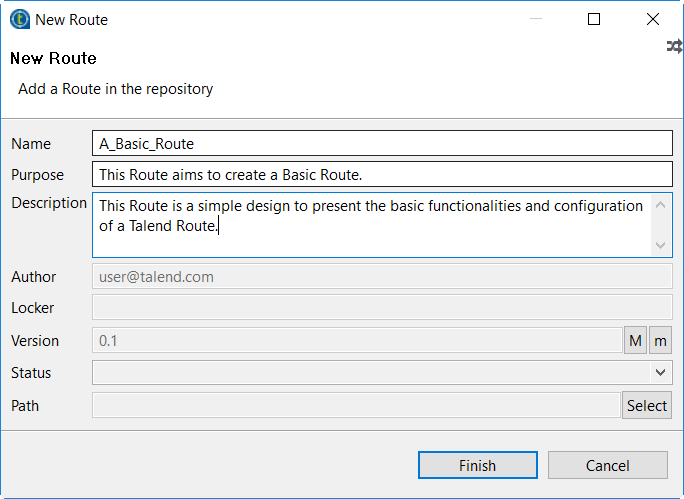
Task: Click the Path text field
Action: (355, 405)
